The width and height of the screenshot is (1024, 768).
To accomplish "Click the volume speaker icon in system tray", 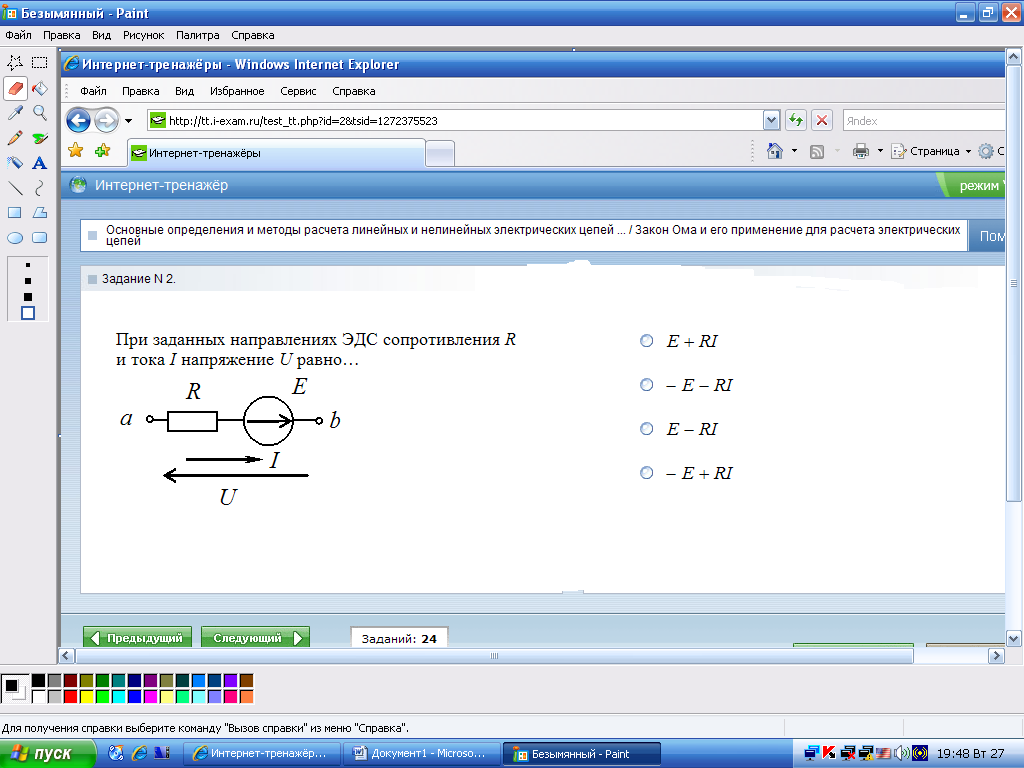I will click(901, 753).
